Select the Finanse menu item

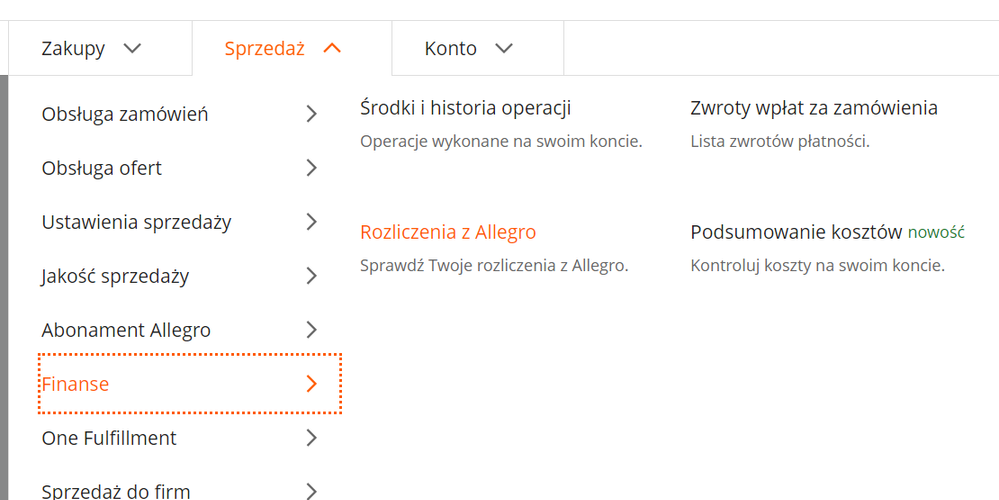(x=76, y=384)
